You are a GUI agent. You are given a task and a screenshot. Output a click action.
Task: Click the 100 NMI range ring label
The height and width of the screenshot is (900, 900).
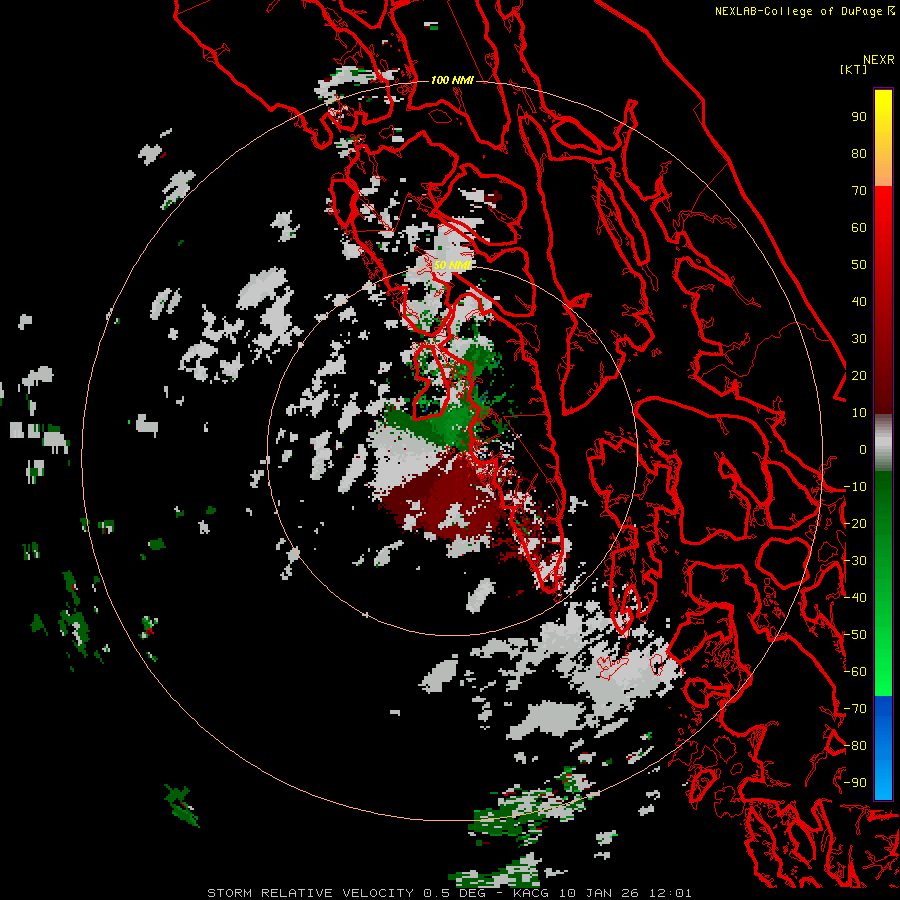[x=452, y=80]
